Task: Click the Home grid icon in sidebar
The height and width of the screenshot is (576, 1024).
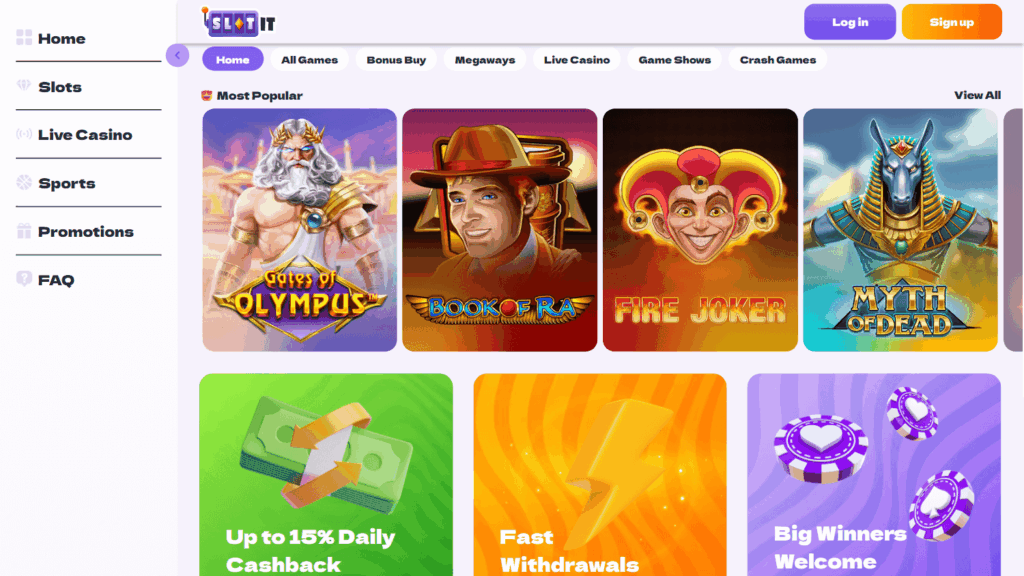Action: pyautogui.click(x=24, y=38)
